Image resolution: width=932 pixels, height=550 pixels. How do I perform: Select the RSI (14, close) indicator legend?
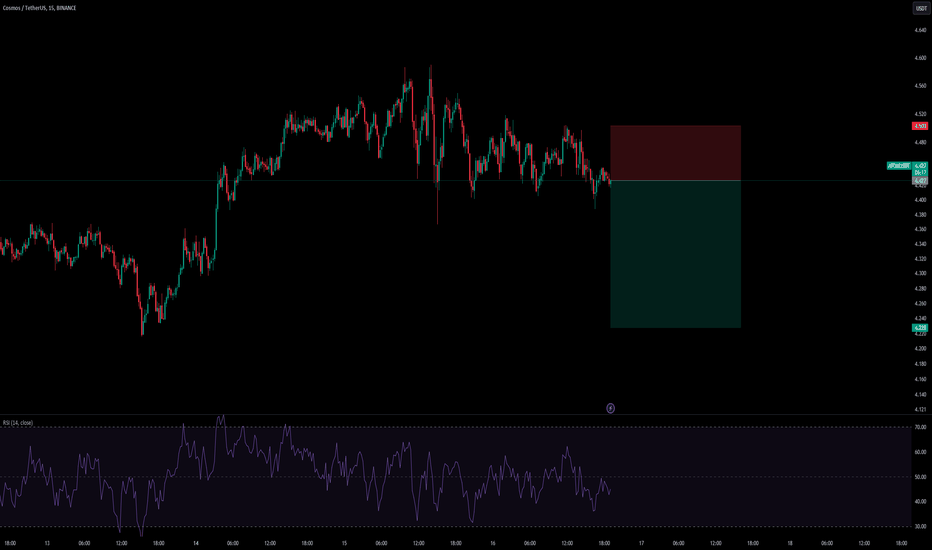tap(18, 423)
